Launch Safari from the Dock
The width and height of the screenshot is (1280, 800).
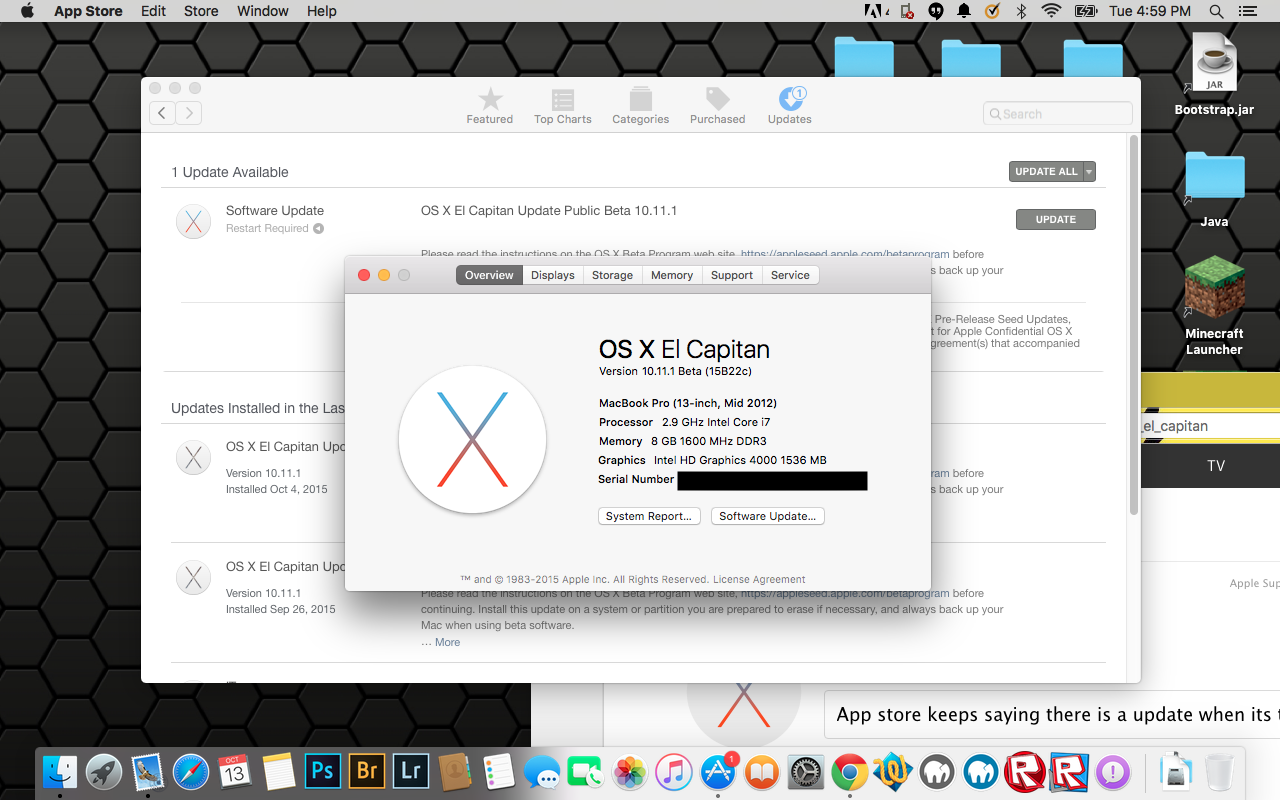191,771
